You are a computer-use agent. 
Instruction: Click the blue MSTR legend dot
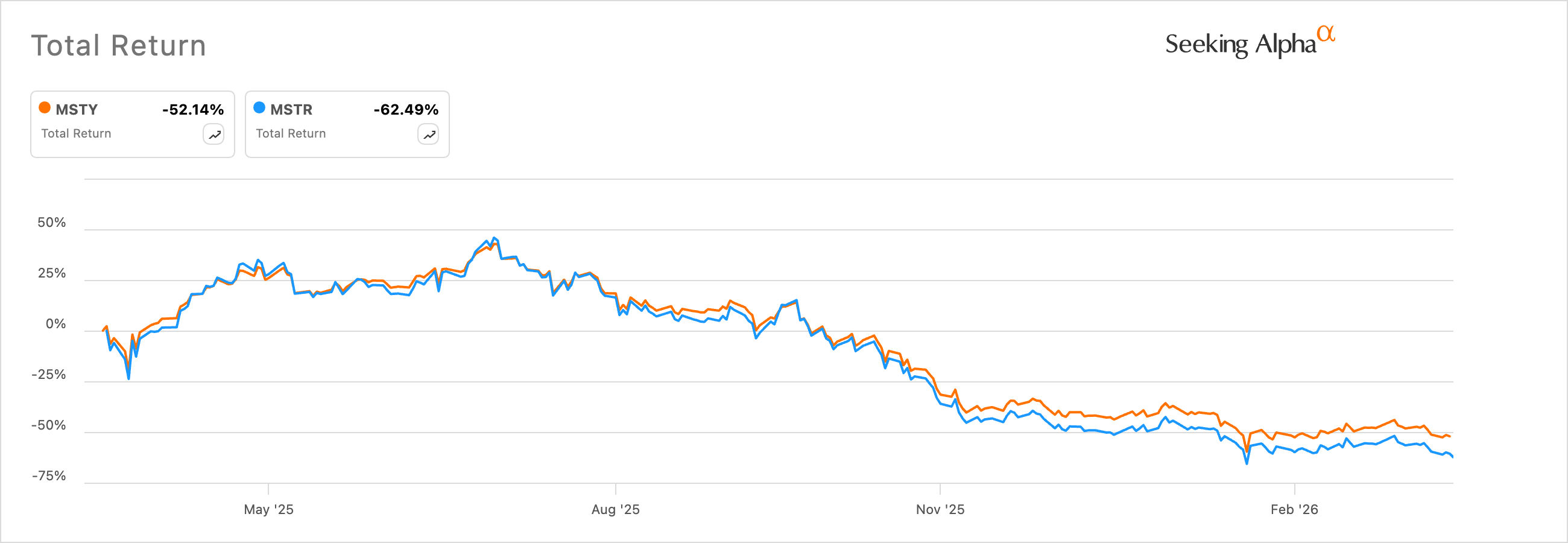click(x=259, y=108)
